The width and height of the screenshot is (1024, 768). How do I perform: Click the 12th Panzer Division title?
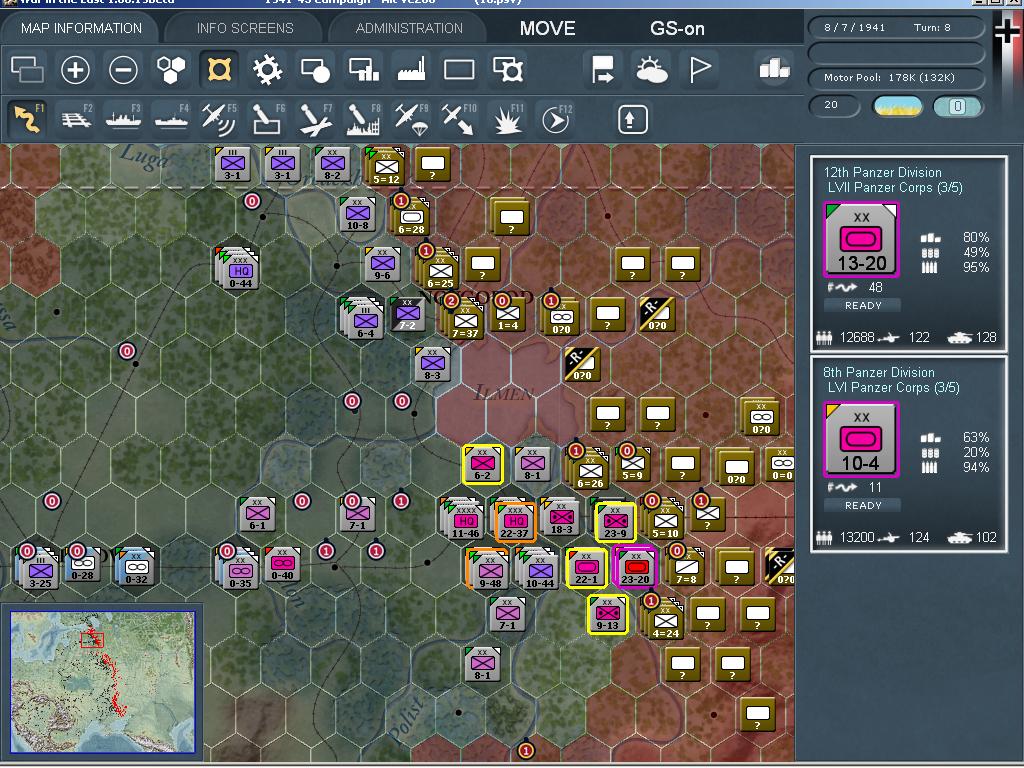[x=882, y=172]
